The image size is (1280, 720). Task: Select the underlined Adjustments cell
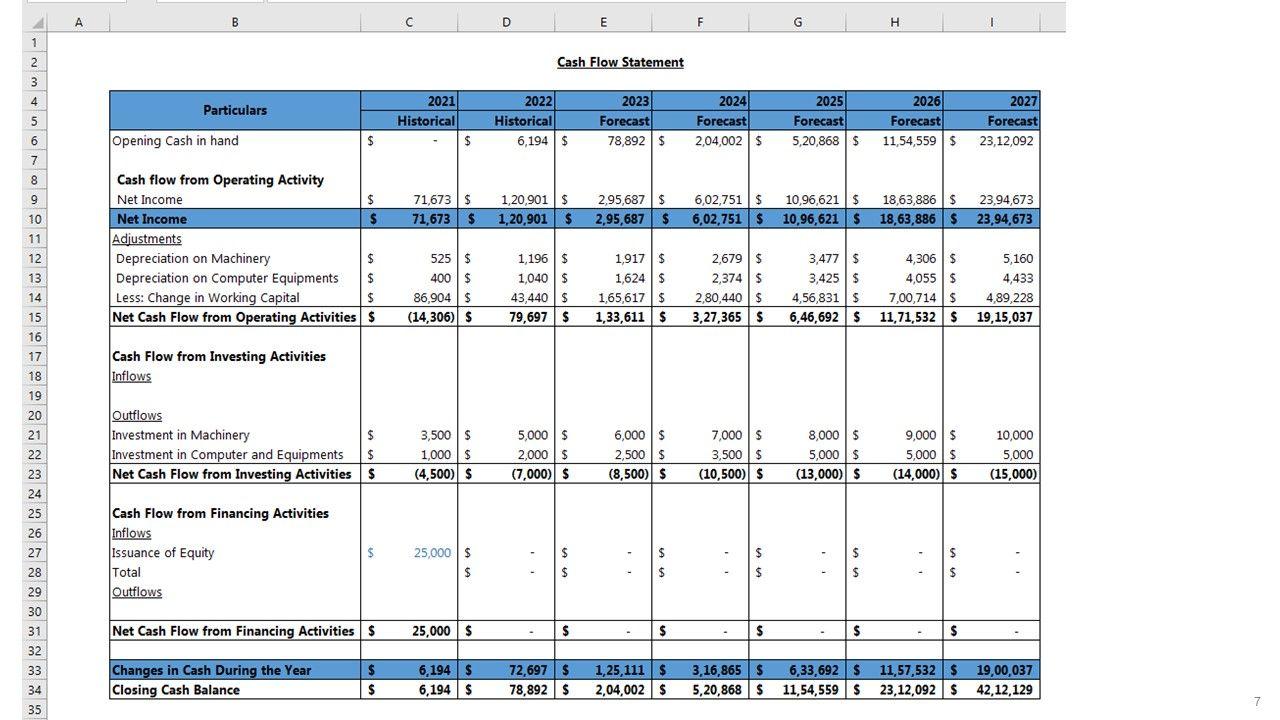pyautogui.click(x=147, y=239)
